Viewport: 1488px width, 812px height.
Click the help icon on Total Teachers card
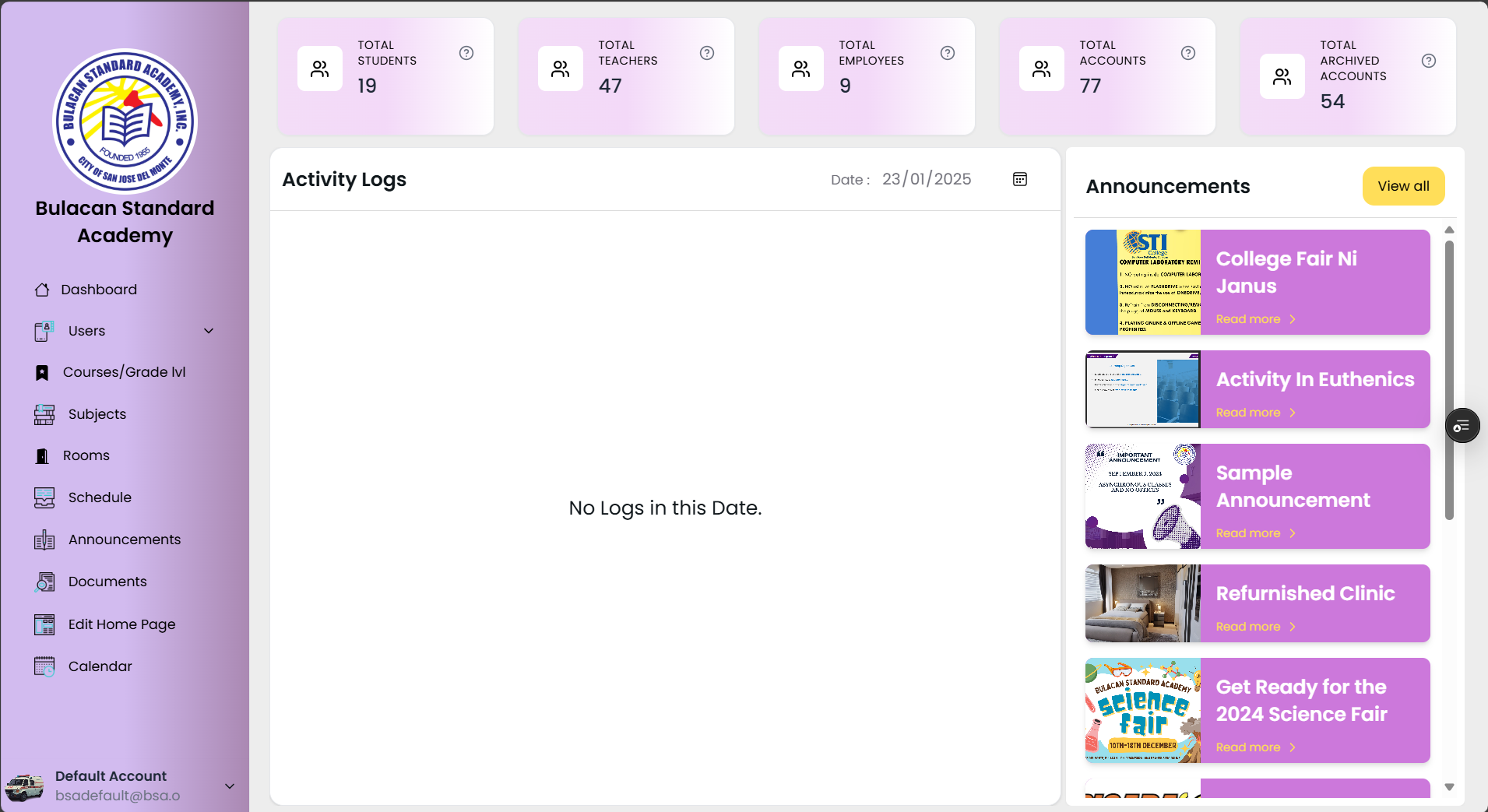click(707, 53)
